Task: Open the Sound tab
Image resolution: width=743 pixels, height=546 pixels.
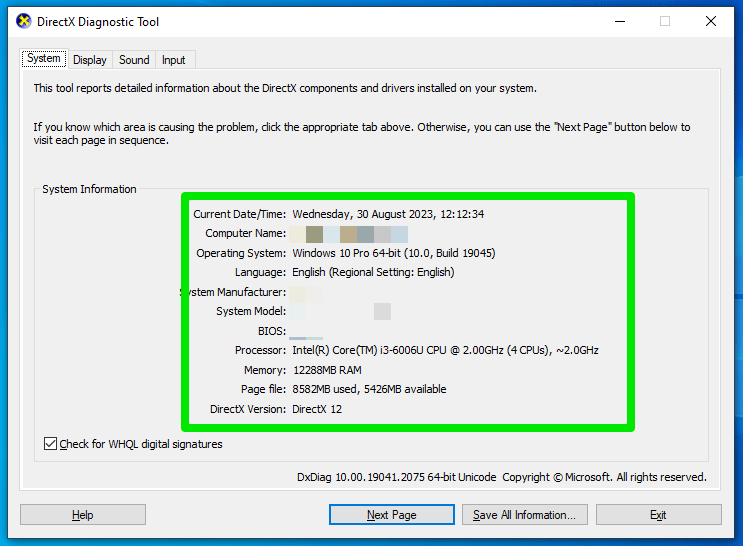Action: click(x=134, y=60)
